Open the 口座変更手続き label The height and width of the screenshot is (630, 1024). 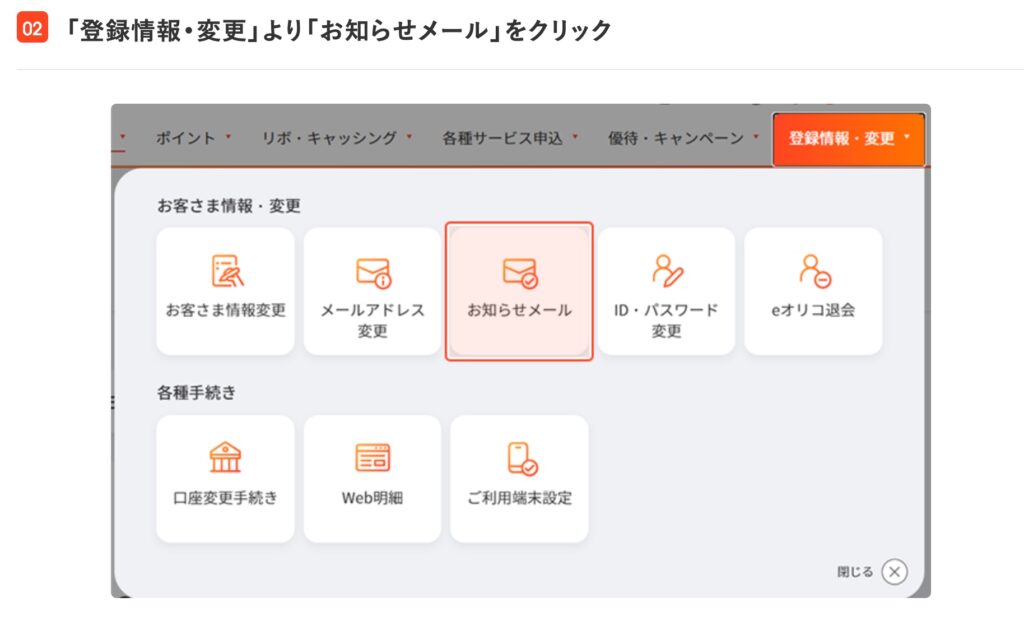coord(225,497)
